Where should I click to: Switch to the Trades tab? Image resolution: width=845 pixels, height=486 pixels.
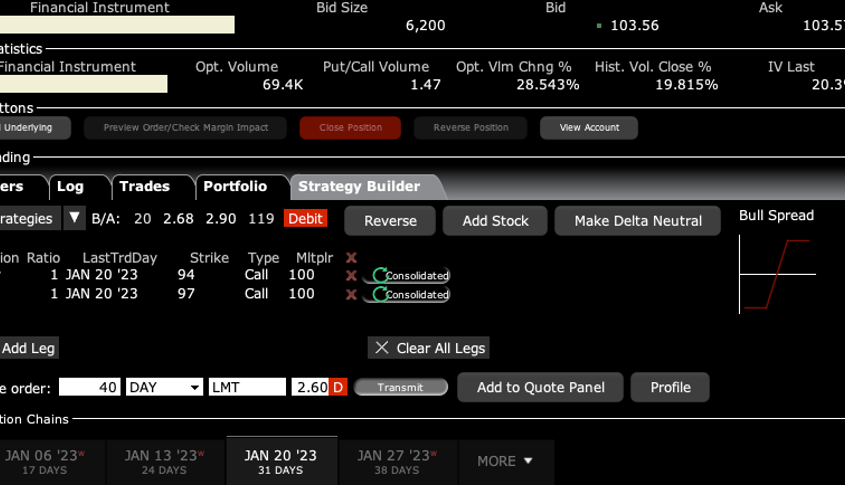tap(144, 186)
